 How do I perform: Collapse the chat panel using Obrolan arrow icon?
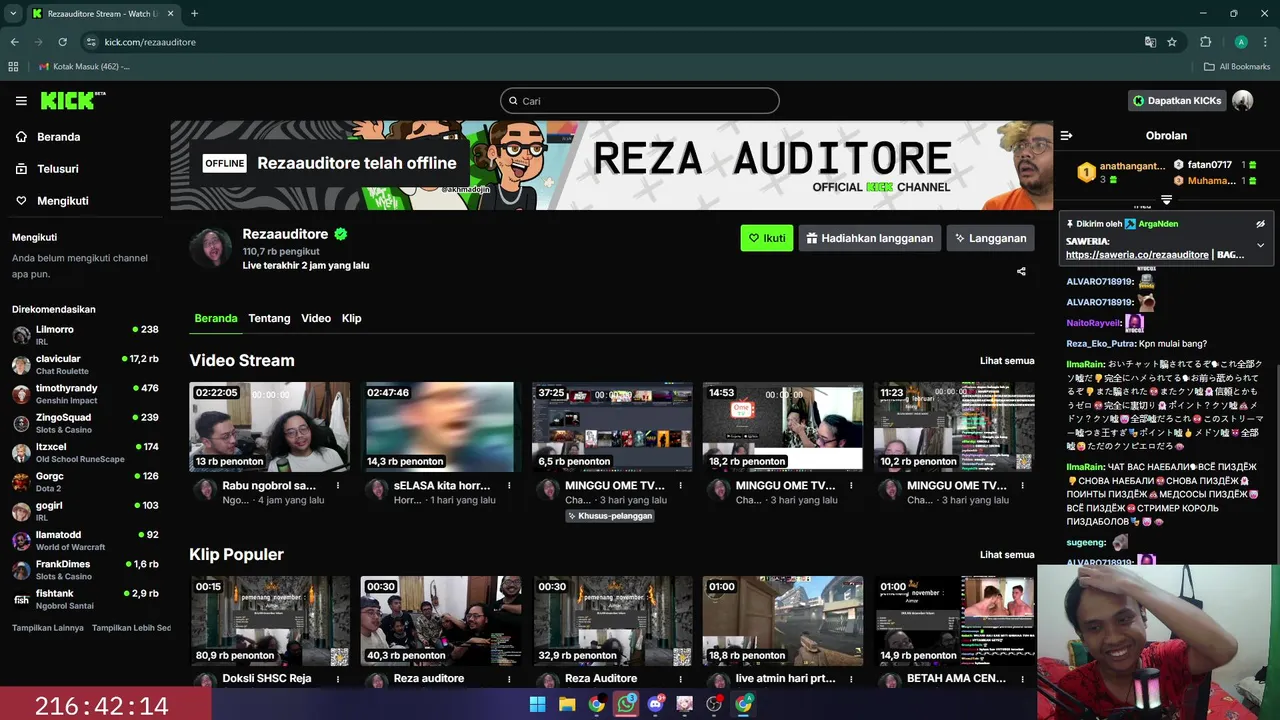(1066, 135)
